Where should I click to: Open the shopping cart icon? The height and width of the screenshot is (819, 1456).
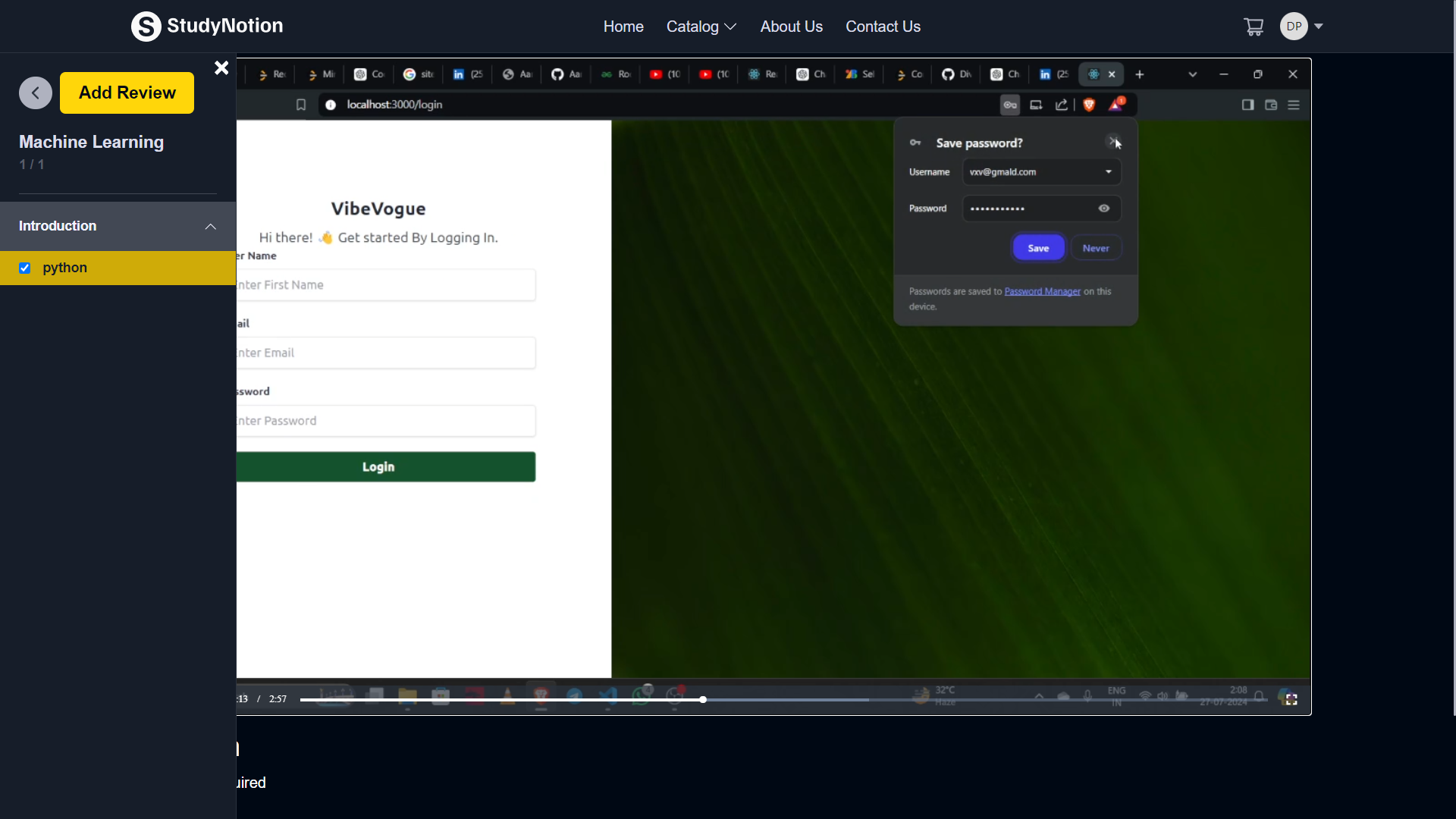[x=1254, y=26]
